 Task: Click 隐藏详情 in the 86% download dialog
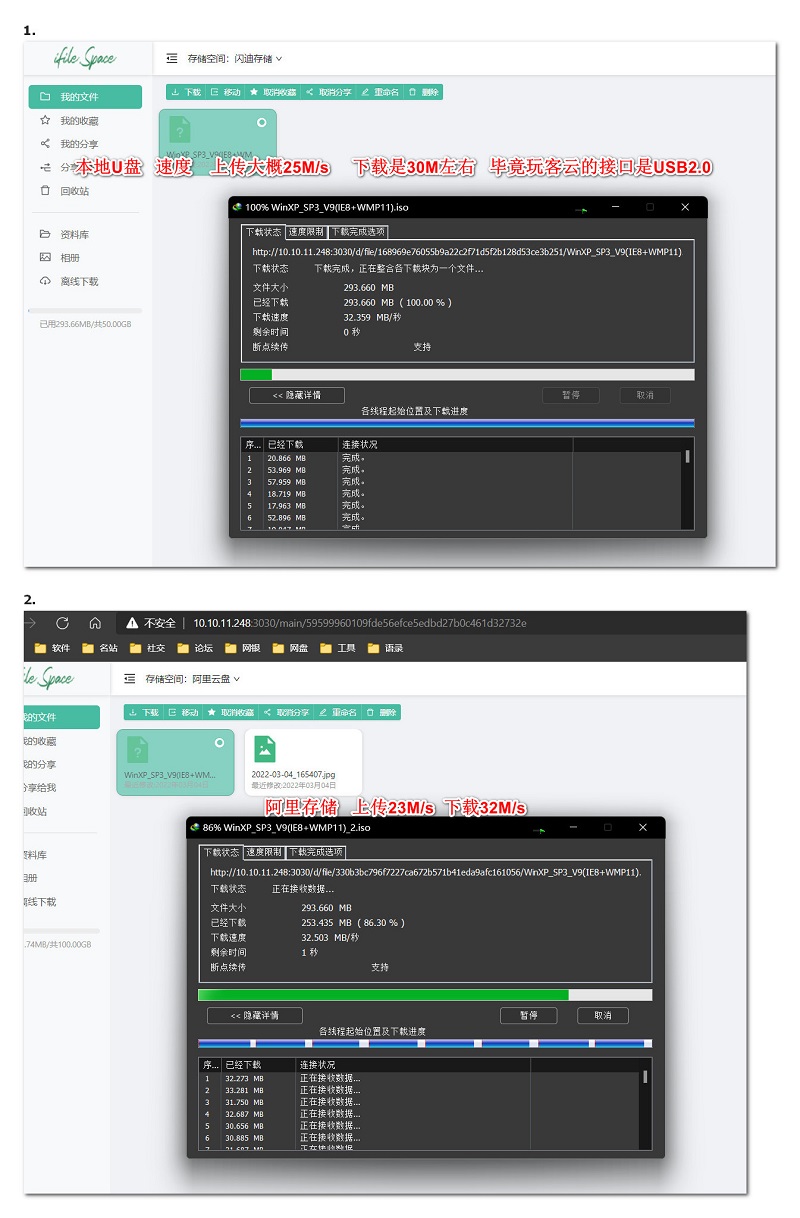coord(255,1015)
